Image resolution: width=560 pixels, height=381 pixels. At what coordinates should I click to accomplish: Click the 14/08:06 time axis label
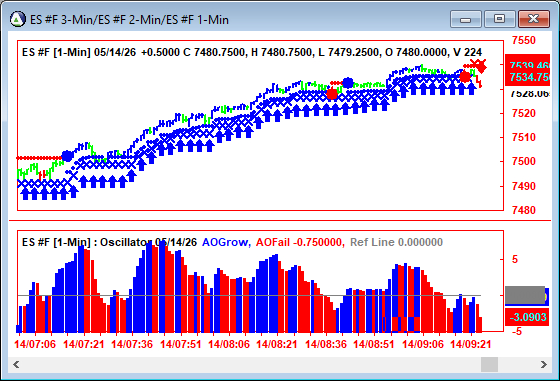tap(229, 344)
